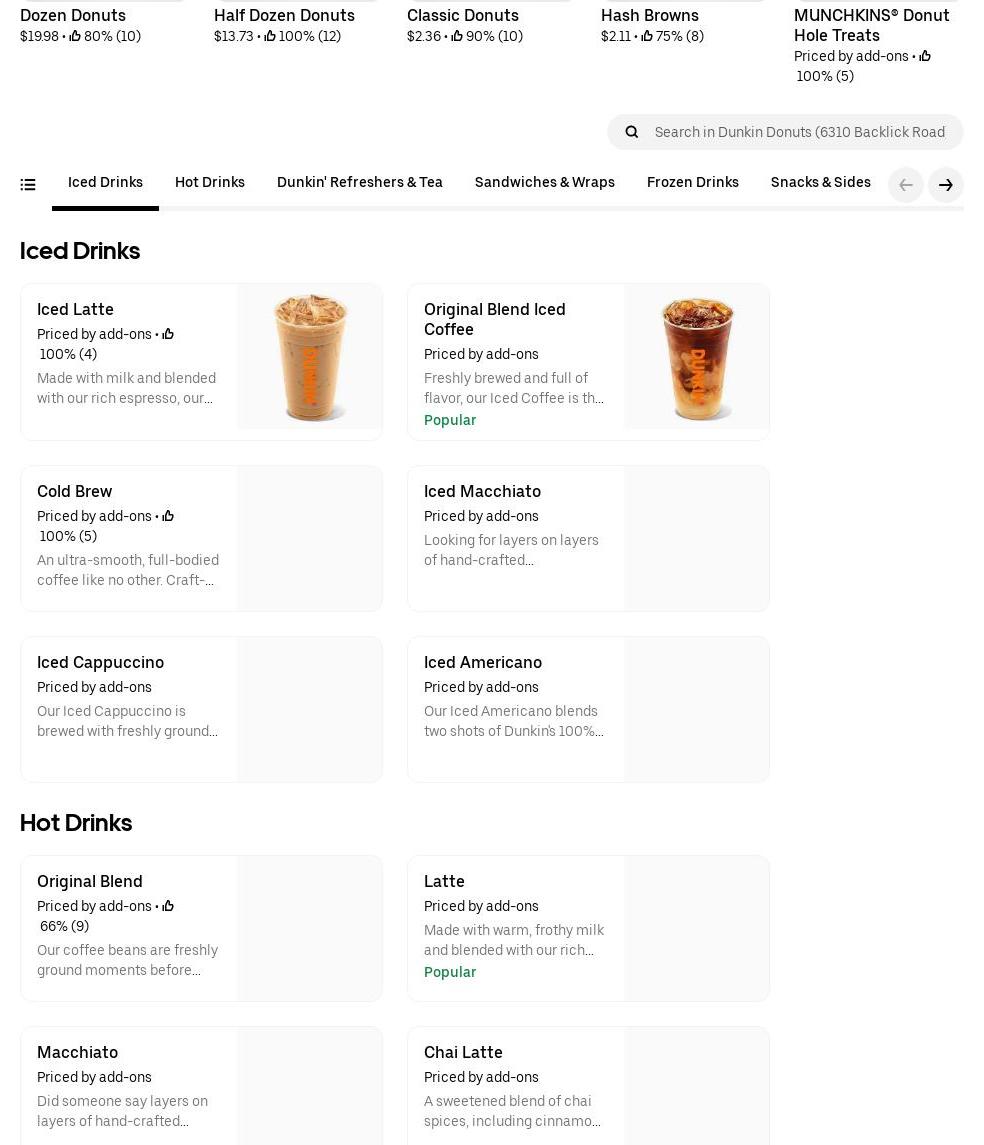Open the menu category list icon
This screenshot has height=1145, width=984.
(28, 185)
